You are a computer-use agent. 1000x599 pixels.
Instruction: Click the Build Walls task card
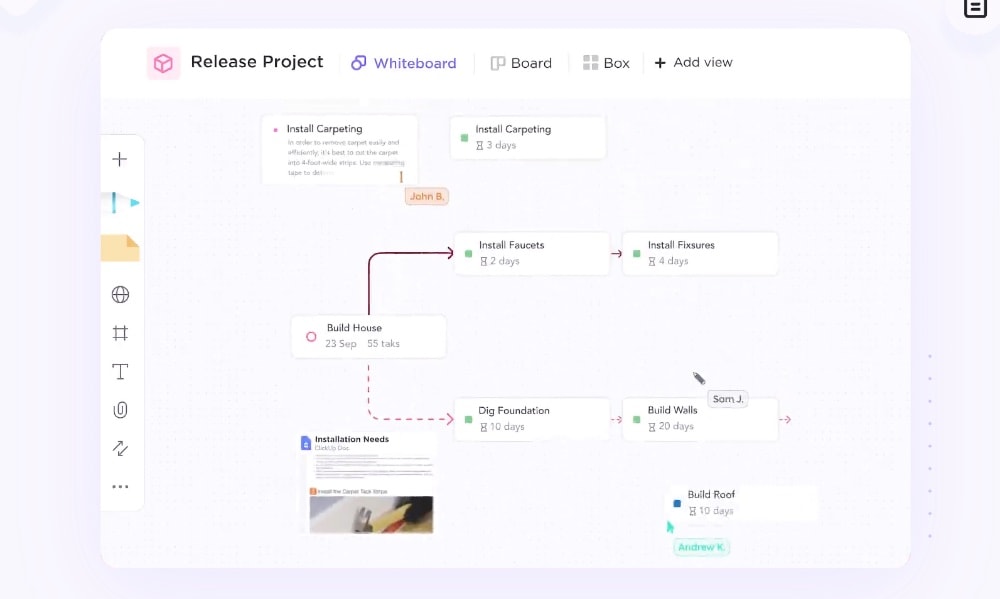click(700, 419)
